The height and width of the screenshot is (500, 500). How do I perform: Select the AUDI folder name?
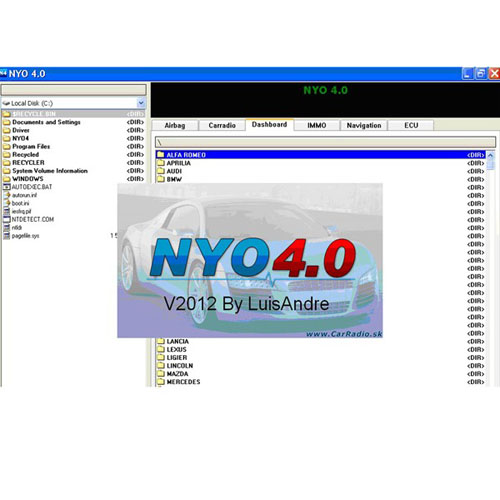tap(174, 171)
